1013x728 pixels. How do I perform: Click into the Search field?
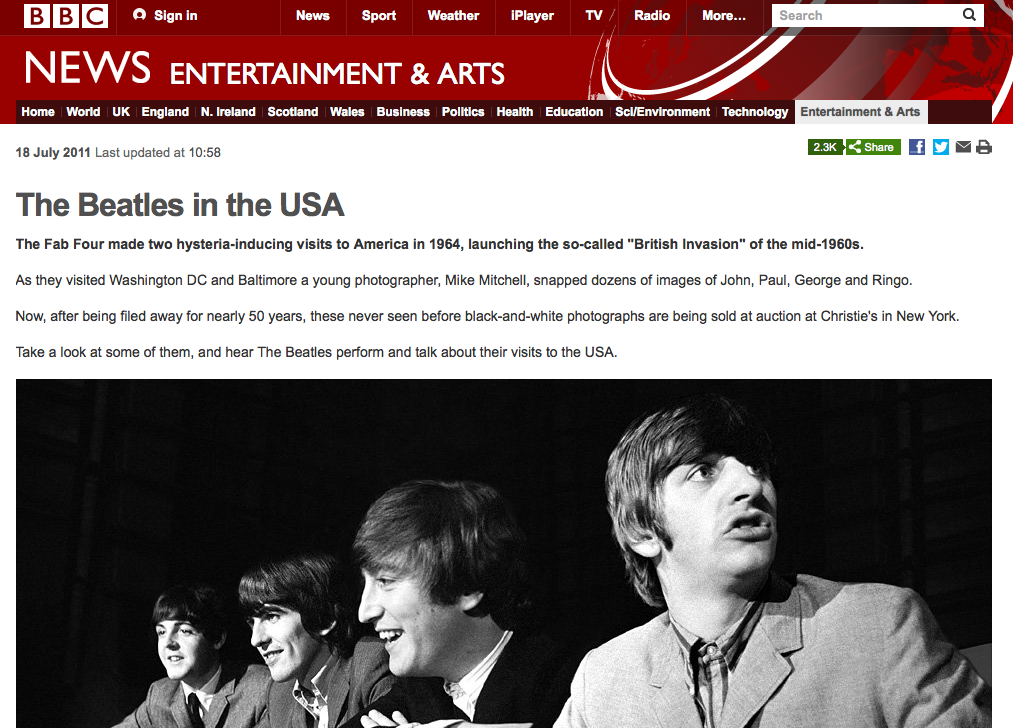point(866,15)
